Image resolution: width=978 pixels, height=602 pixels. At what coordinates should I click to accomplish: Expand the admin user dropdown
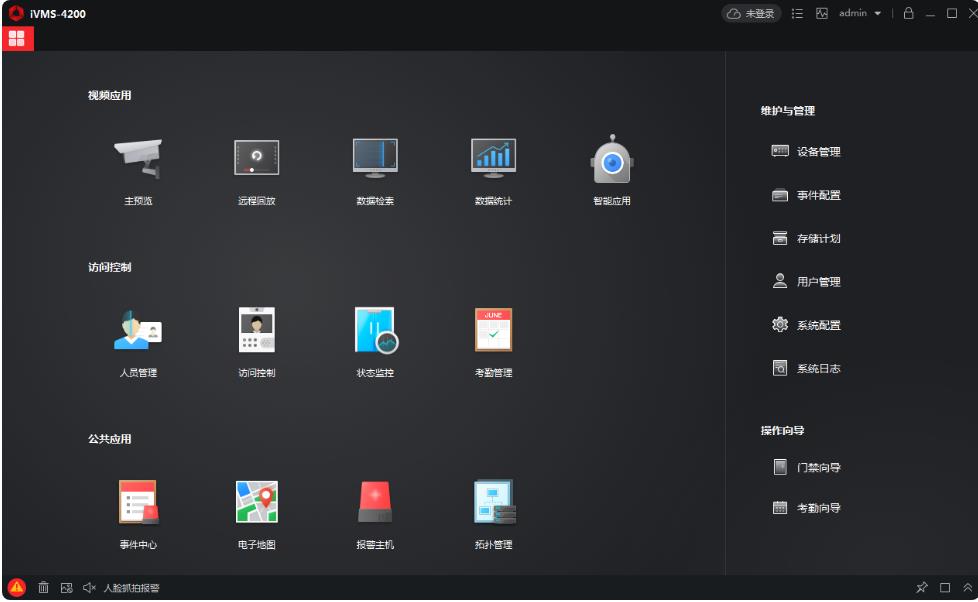click(860, 13)
